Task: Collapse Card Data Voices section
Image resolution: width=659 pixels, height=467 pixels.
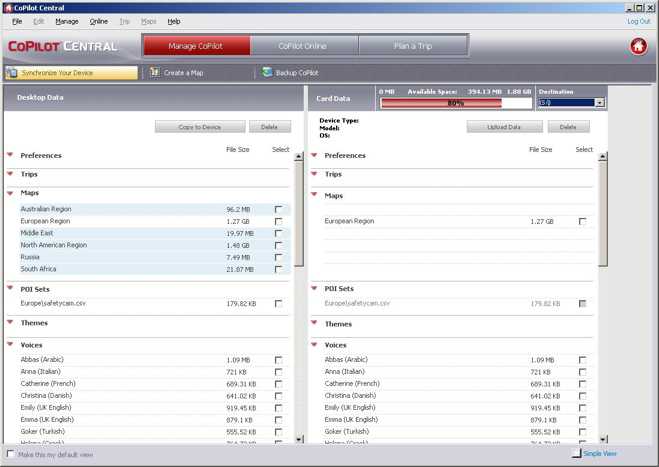Action: click(314, 345)
